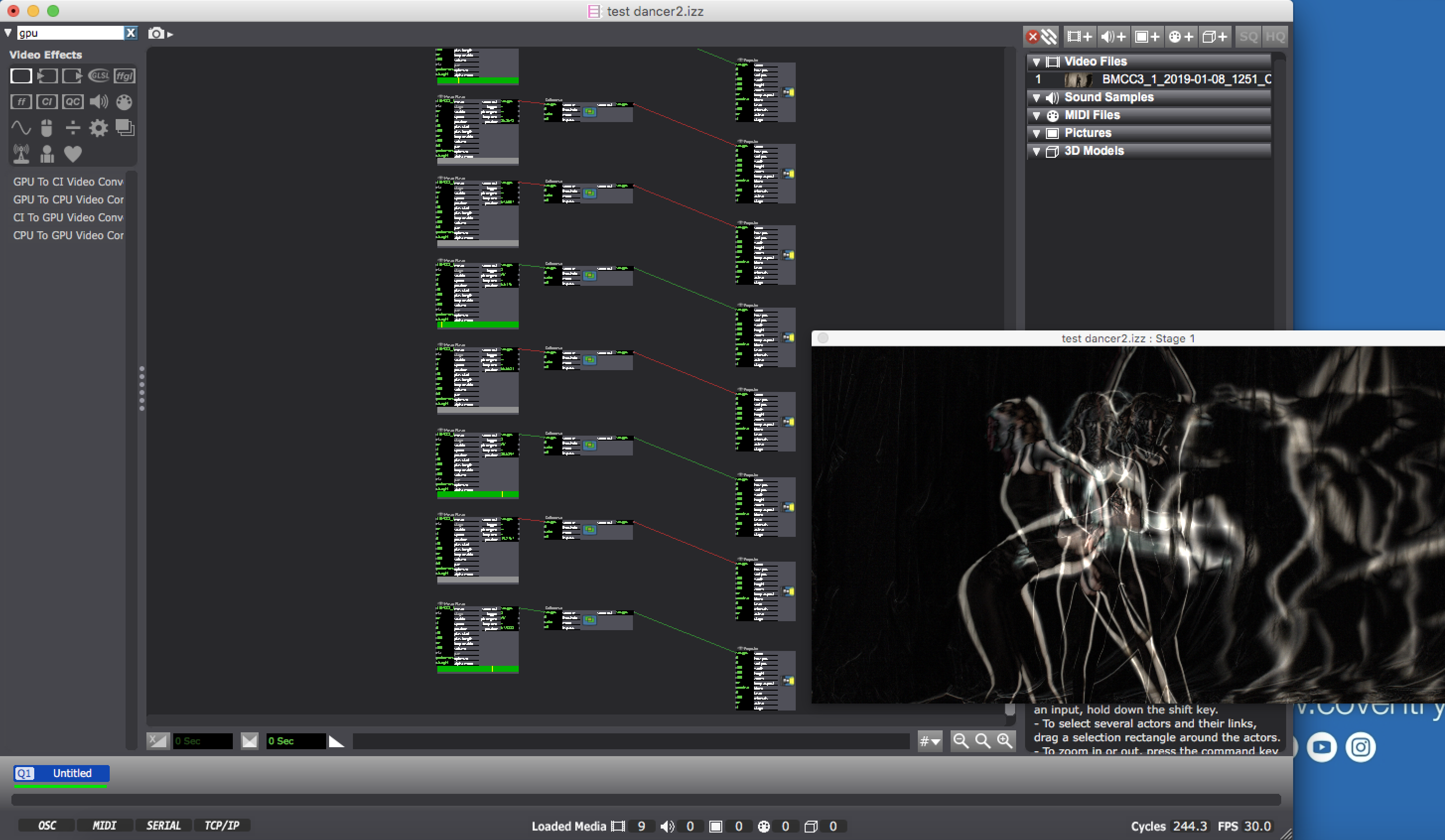Viewport: 1445px width, 840px height.
Task: Click the add video file button
Action: (1079, 37)
